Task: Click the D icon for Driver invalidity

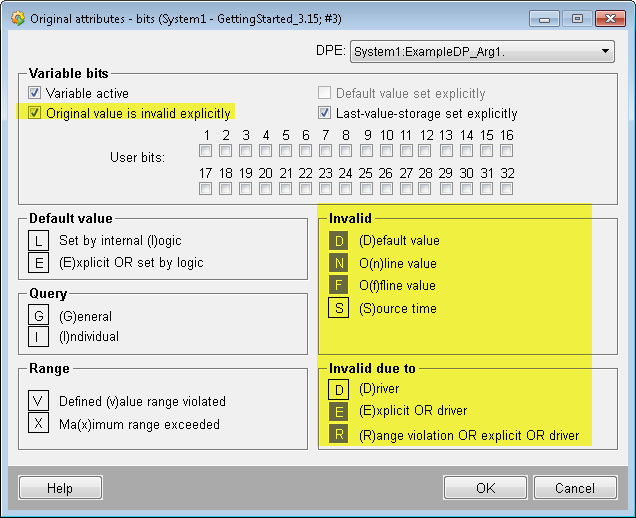Action: [x=339, y=388]
